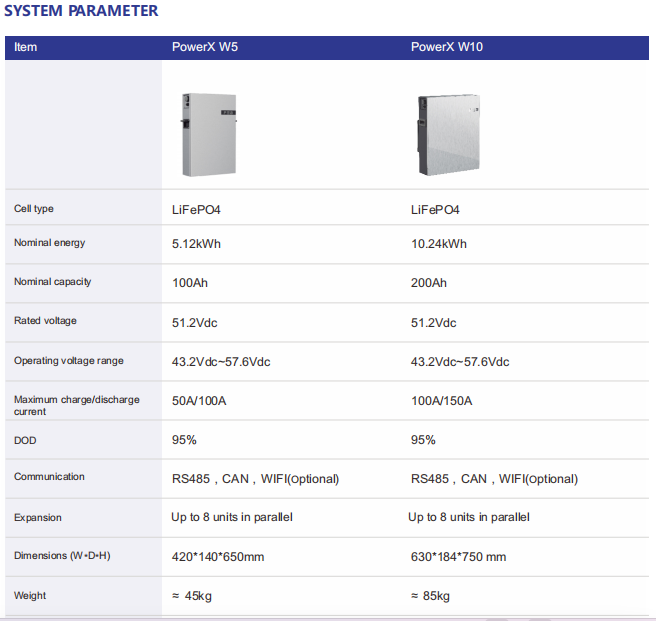Select the Cell type row label

pos(33,208)
